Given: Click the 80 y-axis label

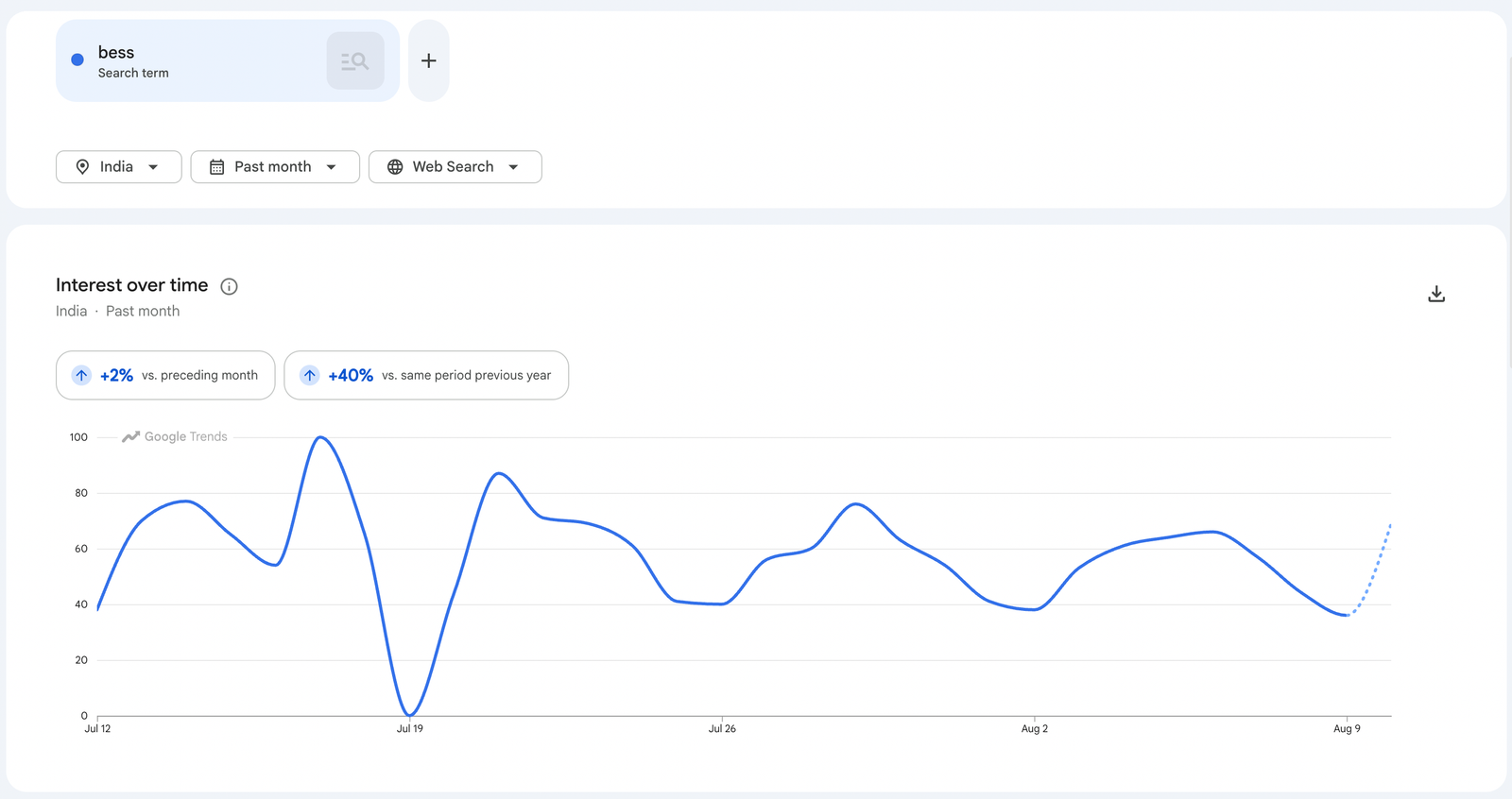Looking at the screenshot, I should [x=81, y=493].
